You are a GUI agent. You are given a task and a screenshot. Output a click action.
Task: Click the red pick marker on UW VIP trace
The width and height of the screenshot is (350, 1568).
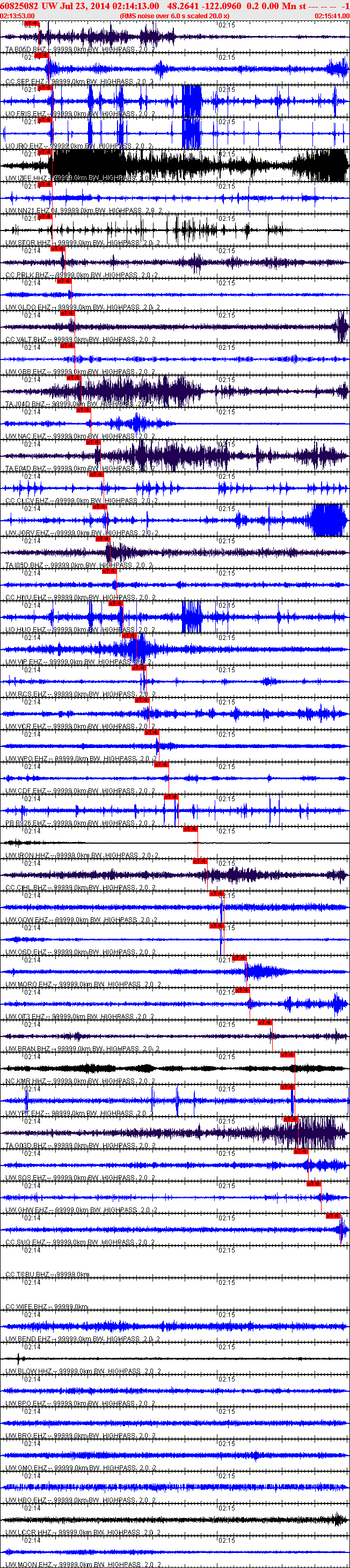click(128, 636)
